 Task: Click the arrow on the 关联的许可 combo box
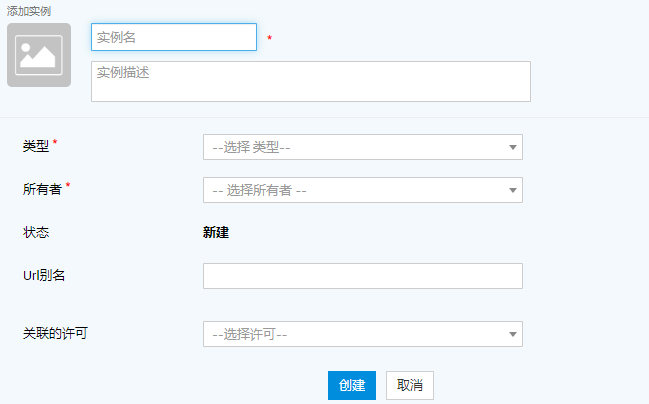coord(512,334)
